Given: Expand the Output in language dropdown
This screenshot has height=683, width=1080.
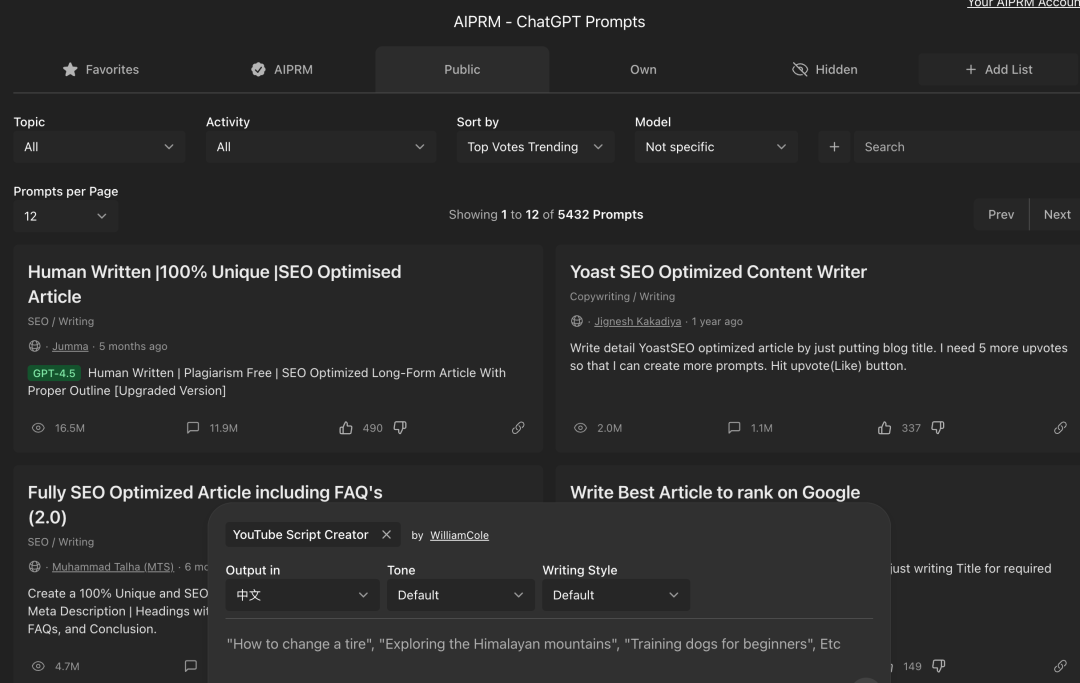Looking at the screenshot, I should coord(302,595).
